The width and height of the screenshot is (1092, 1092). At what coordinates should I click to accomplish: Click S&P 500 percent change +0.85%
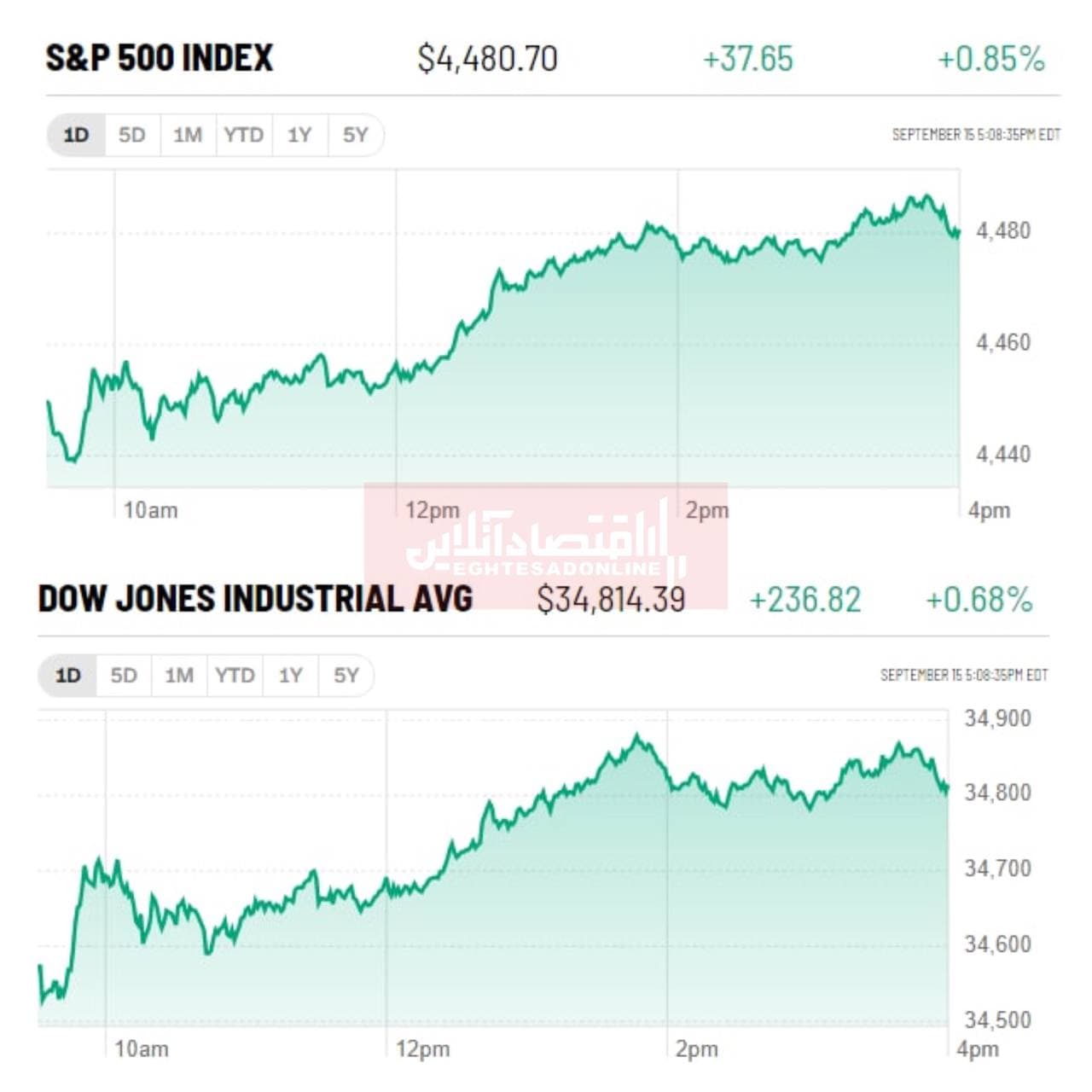pyautogui.click(x=990, y=59)
